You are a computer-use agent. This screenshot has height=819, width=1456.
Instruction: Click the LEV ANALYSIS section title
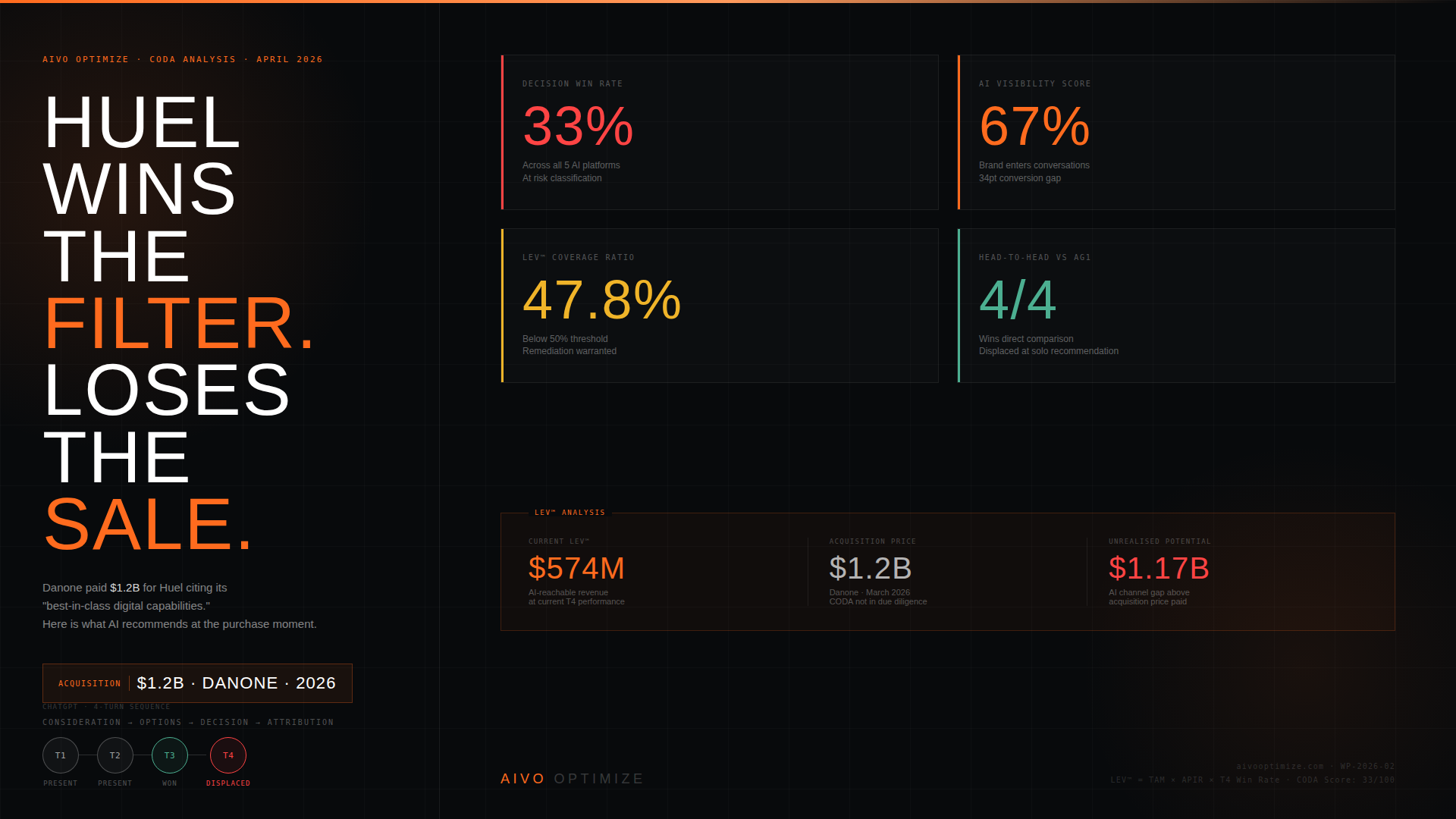click(x=570, y=513)
